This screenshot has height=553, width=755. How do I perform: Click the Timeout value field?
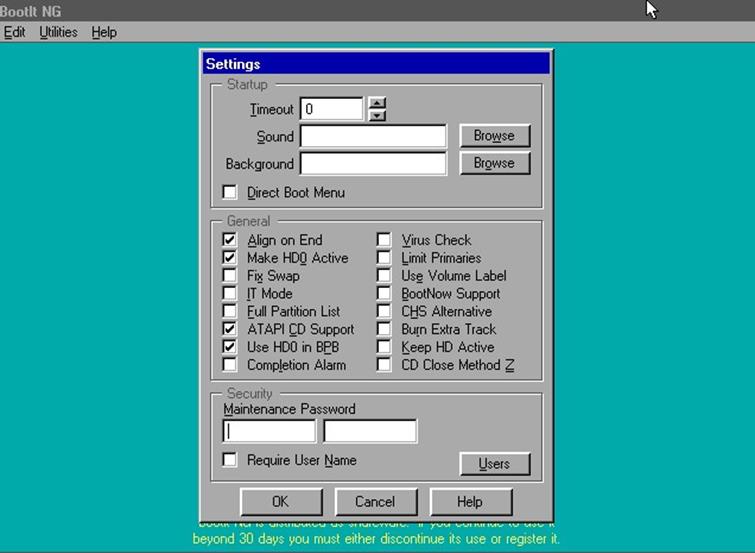332,109
